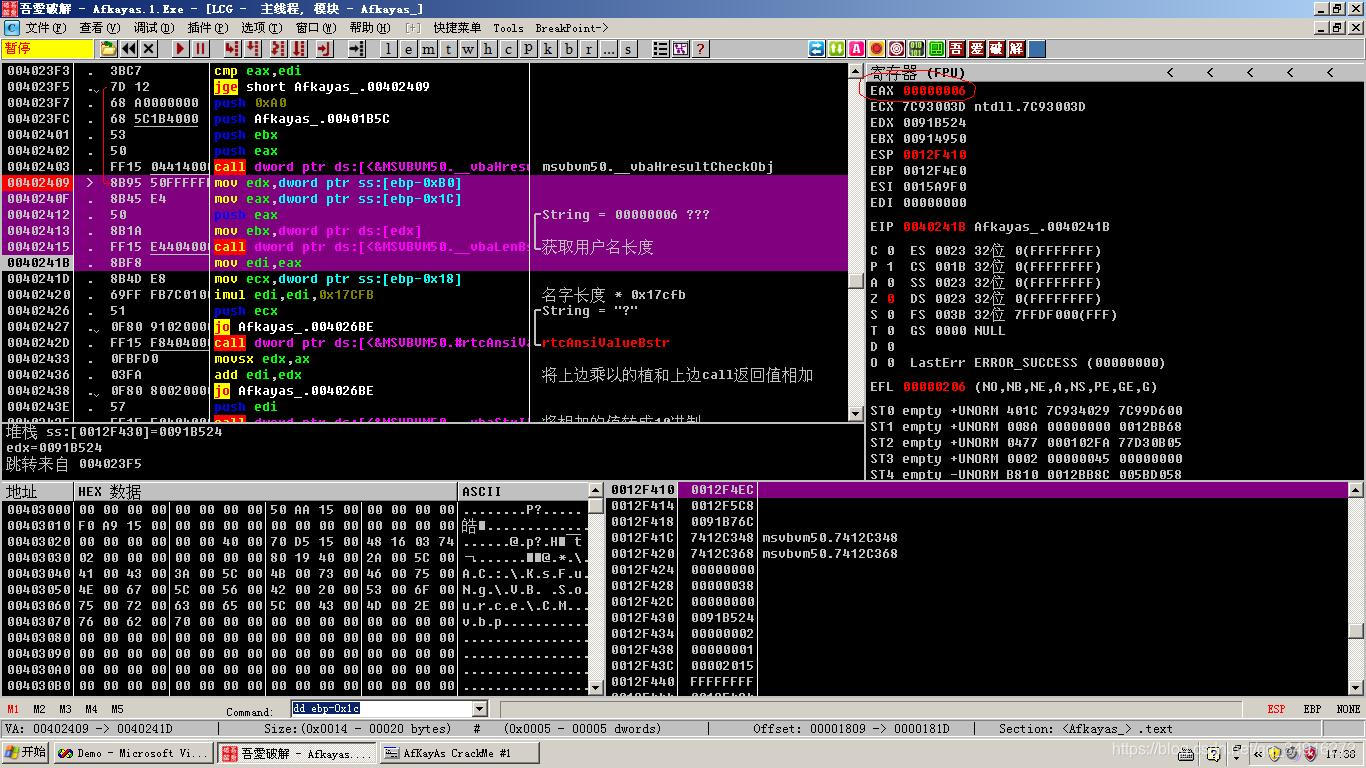Click the green binary 010 plugin icon
1366x768 pixels.
pyautogui.click(x=917, y=48)
